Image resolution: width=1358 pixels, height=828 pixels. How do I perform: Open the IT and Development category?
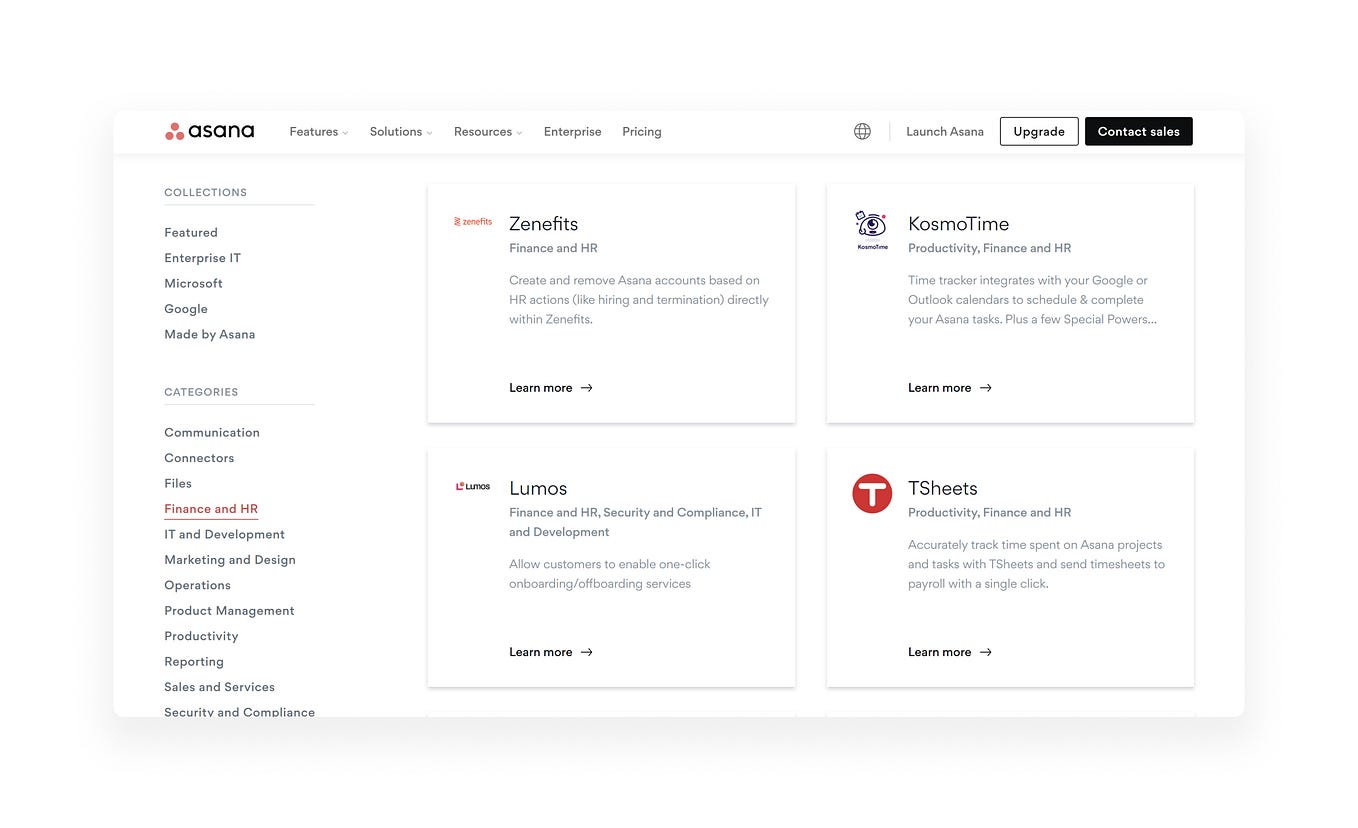point(224,533)
